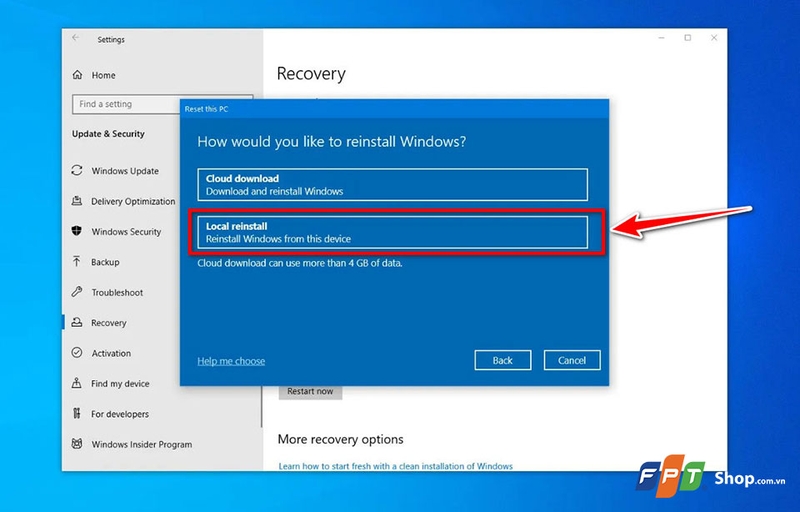This screenshot has width=800, height=512.
Task: Open the Windows Insider Program label
Action: click(142, 444)
